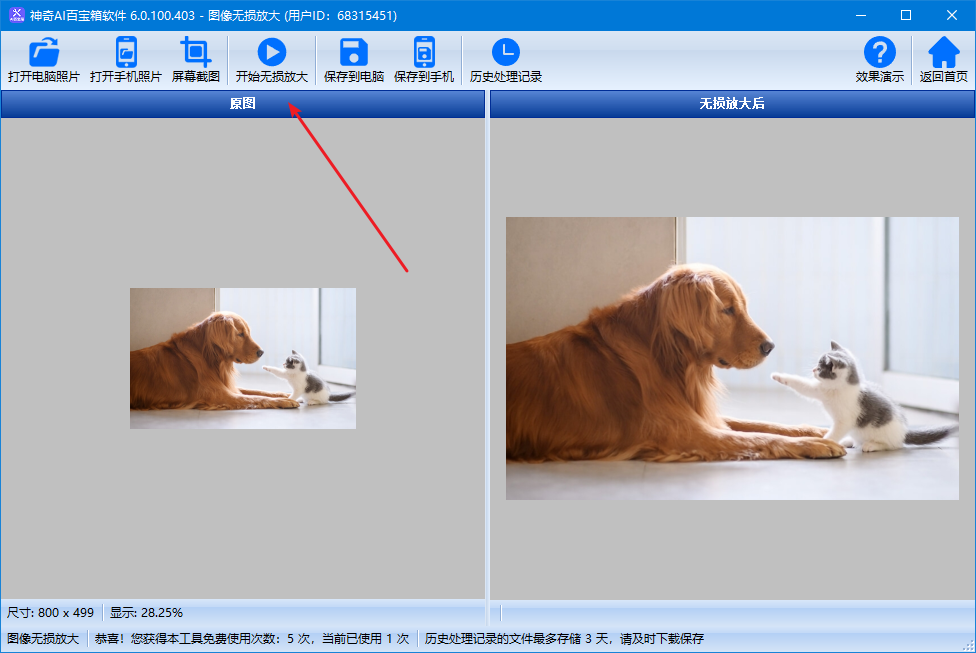Screen dimensions: 976x653
Task: Open a phone photo (打开手机照片)
Action: click(x=126, y=60)
